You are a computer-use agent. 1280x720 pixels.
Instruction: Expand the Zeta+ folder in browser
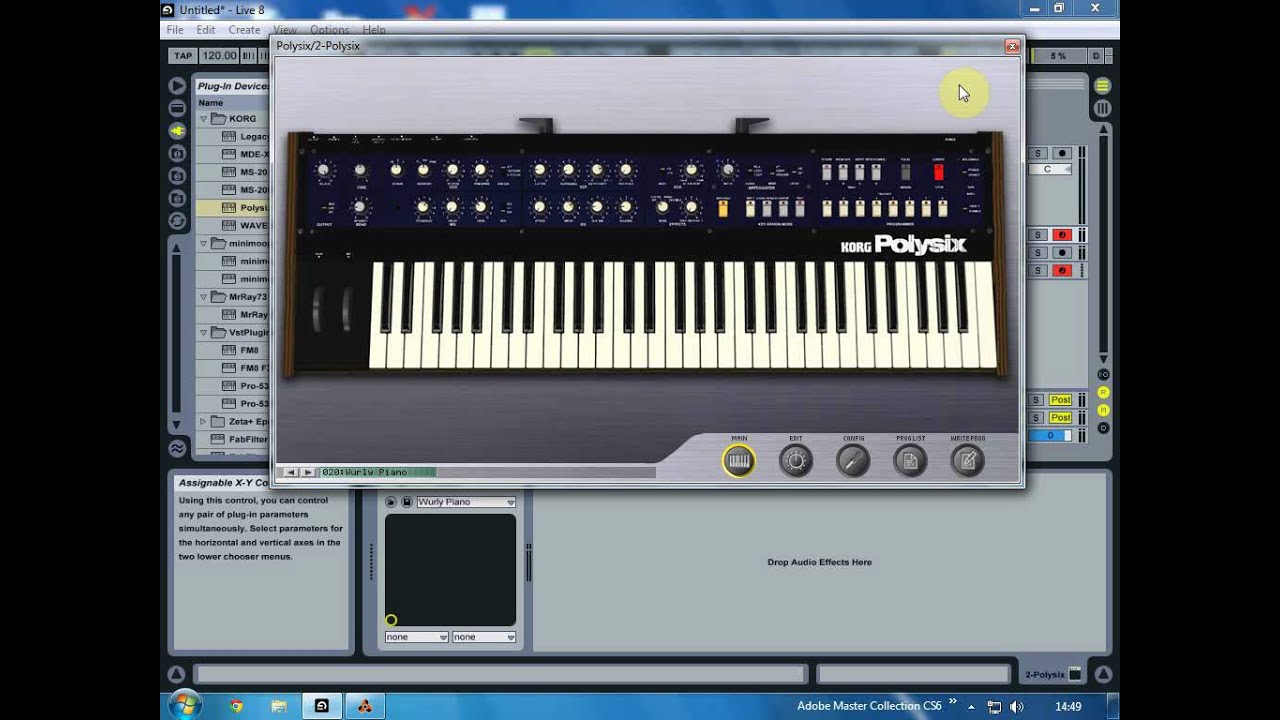203,422
